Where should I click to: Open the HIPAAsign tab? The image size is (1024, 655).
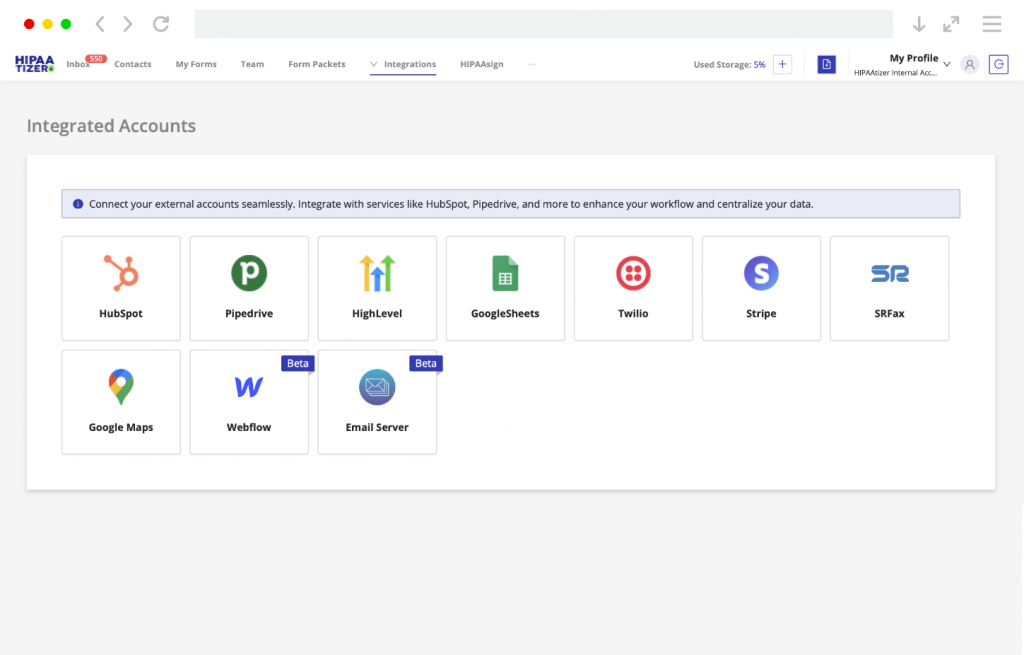tap(481, 64)
